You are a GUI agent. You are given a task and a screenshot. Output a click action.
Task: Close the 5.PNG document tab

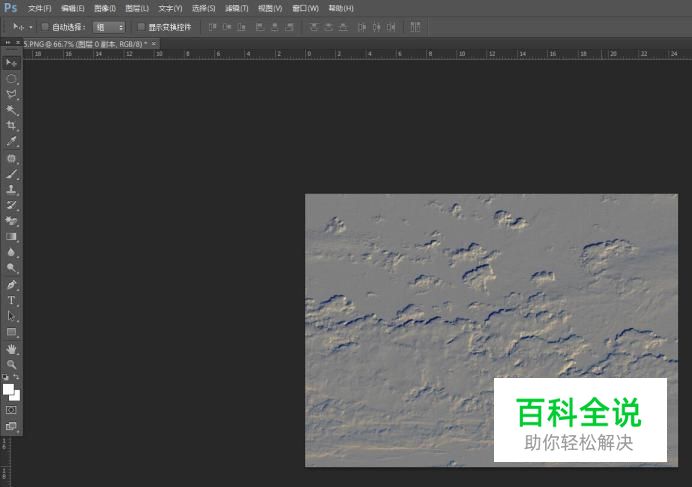coord(154,44)
